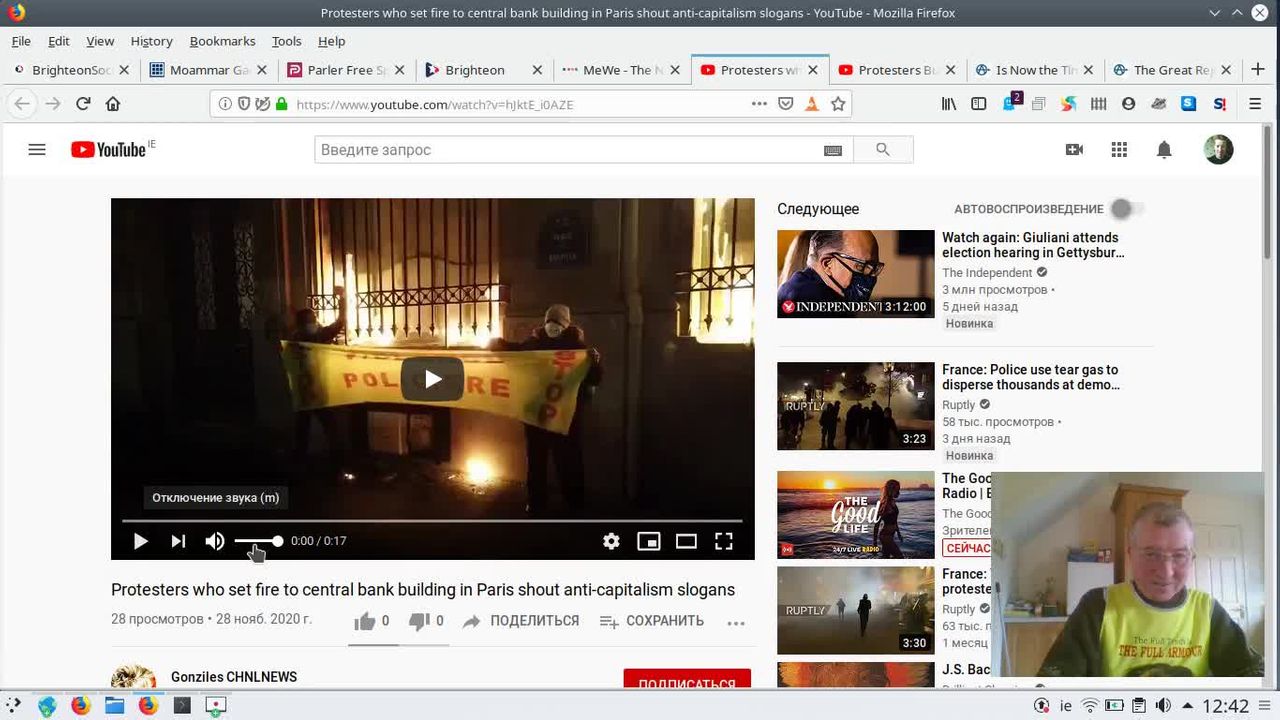The width and height of the screenshot is (1280, 720).
Task: Expand the three-dot more actions menu
Action: pos(736,622)
